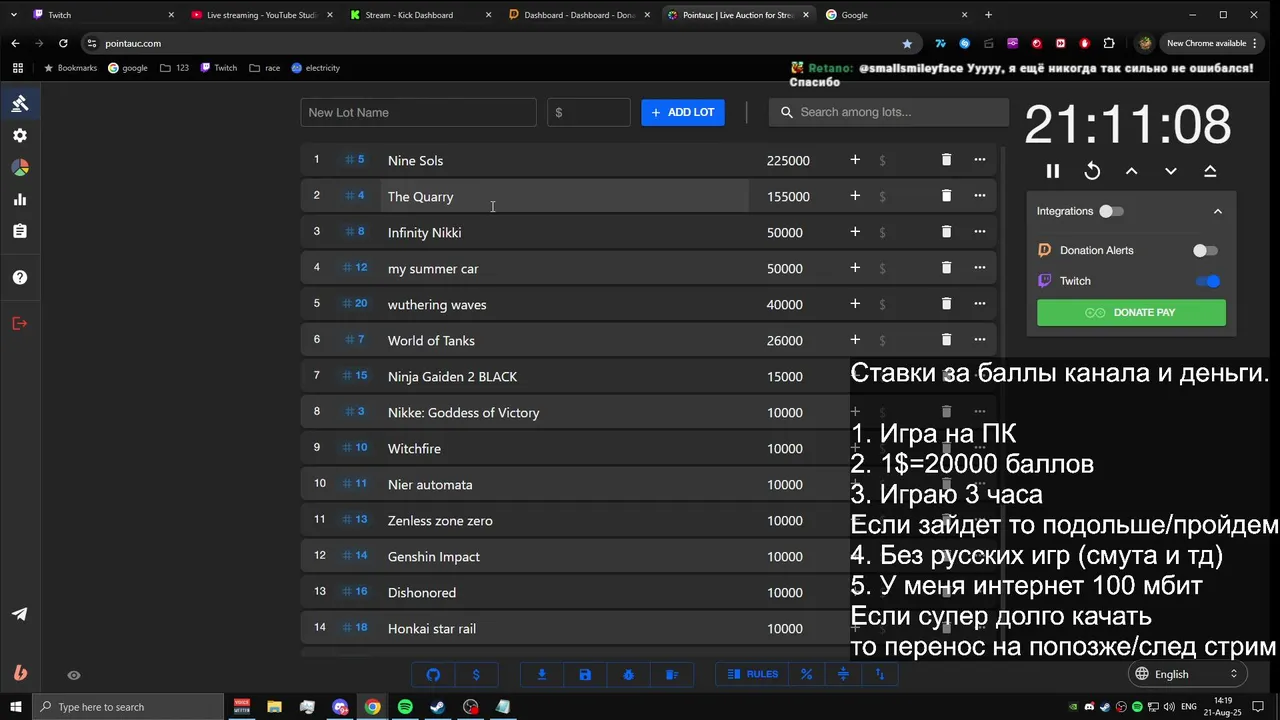
Task: Open the Telegram paper plane icon
Action: [x=20, y=614]
